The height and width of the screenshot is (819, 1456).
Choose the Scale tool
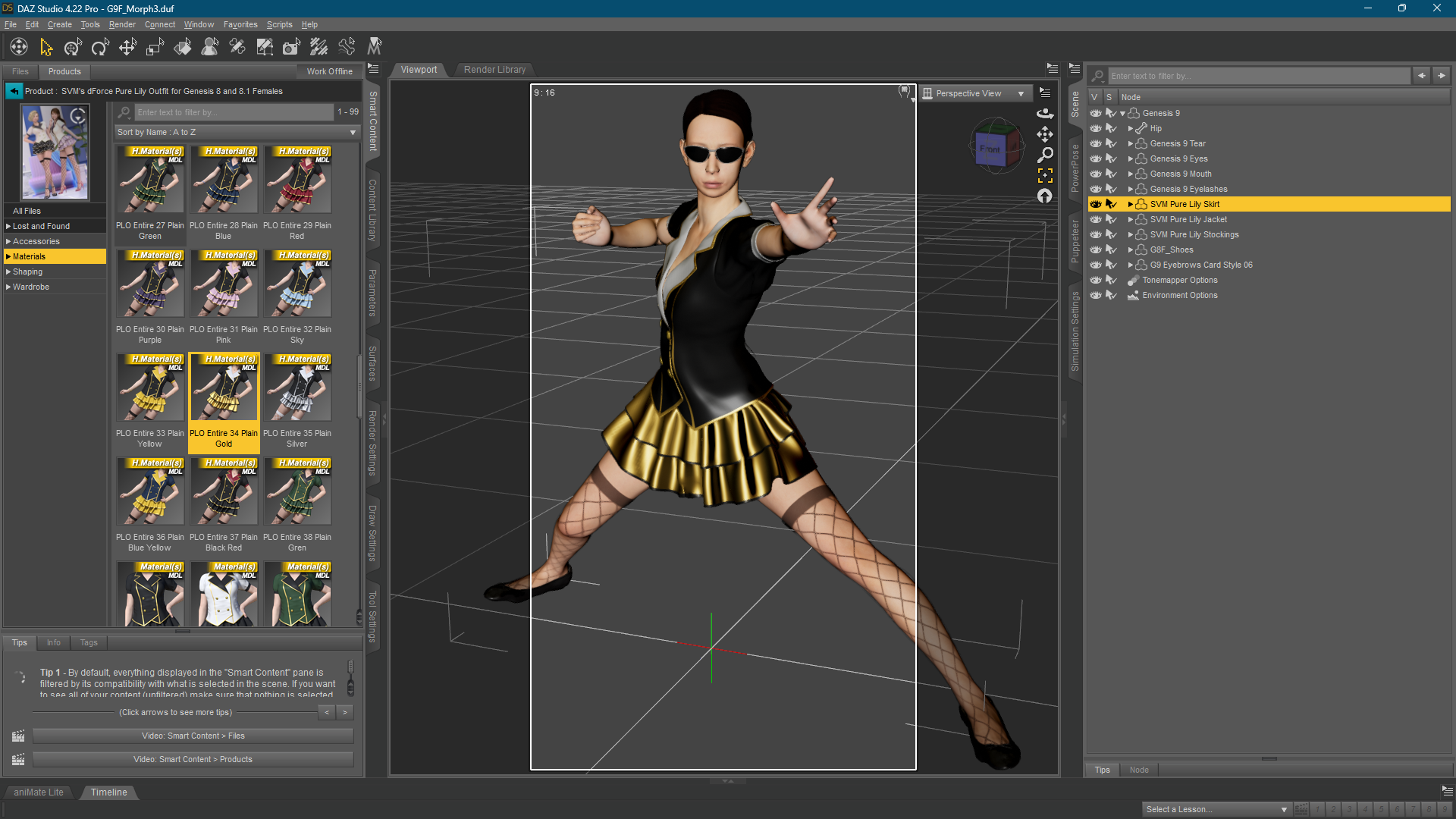coord(155,48)
